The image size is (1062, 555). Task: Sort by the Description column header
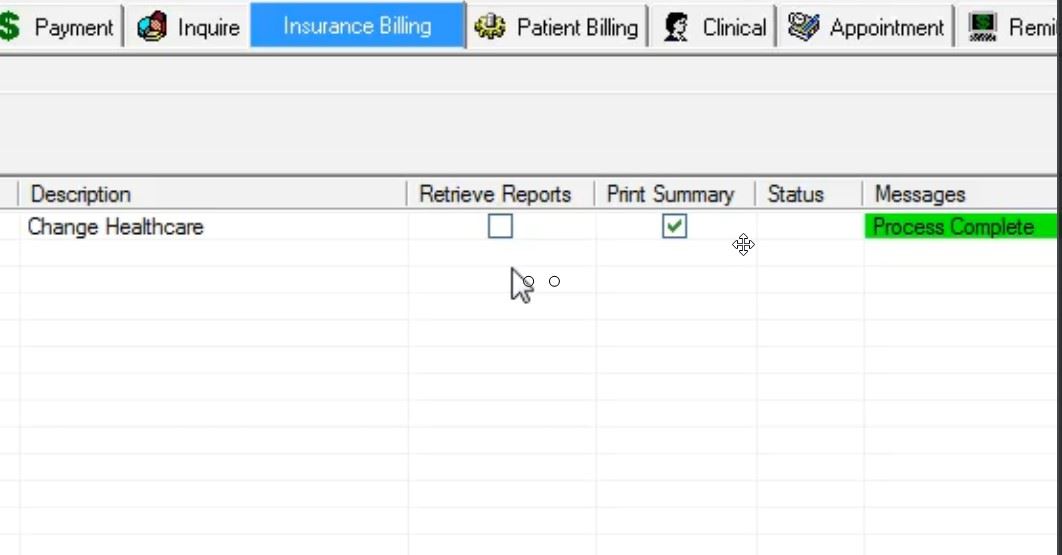pos(80,194)
